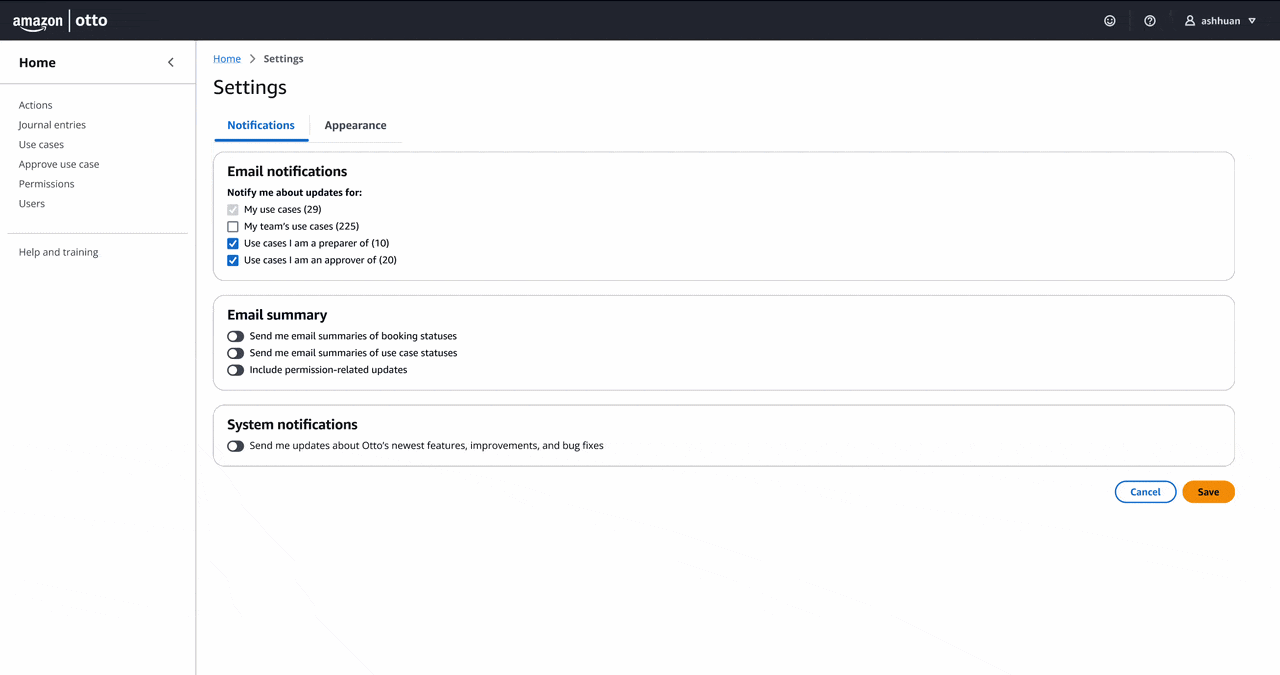
Task: Switch to the Appearance tab
Action: [x=355, y=125]
